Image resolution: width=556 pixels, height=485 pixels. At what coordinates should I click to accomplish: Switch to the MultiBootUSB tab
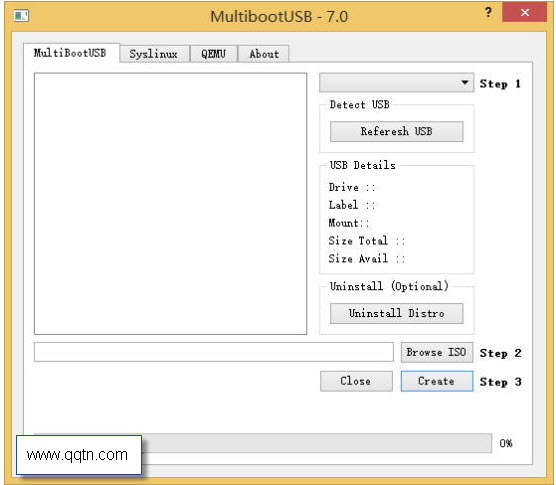click(x=71, y=53)
